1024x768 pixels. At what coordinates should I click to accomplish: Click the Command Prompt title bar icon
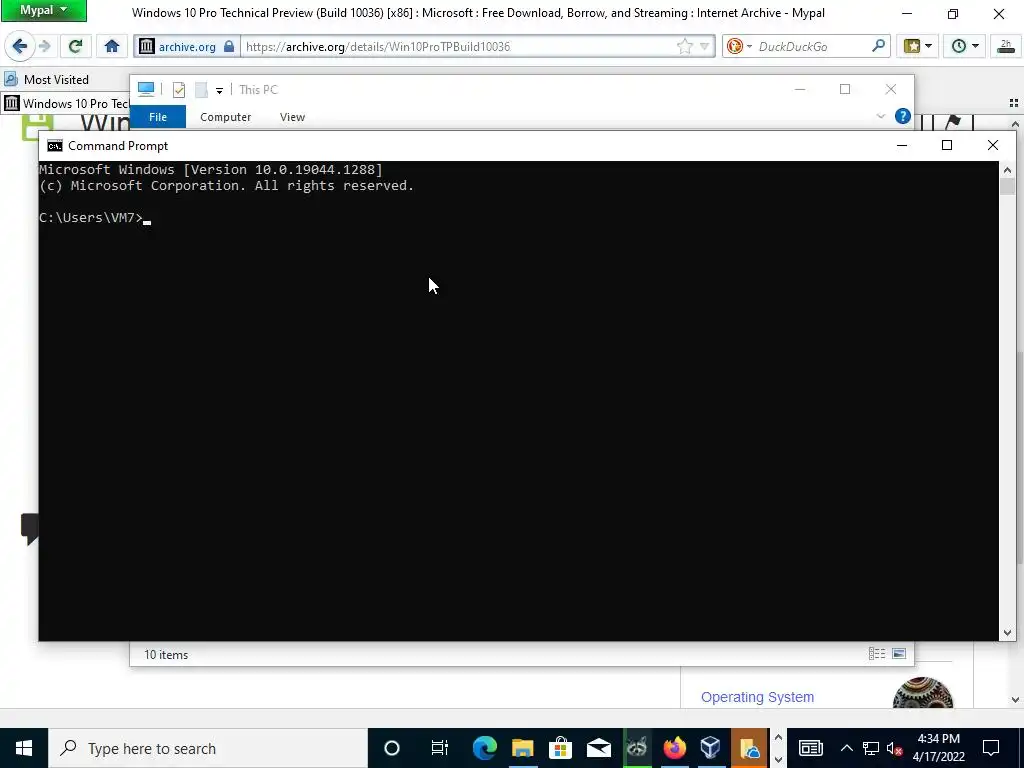(x=55, y=146)
